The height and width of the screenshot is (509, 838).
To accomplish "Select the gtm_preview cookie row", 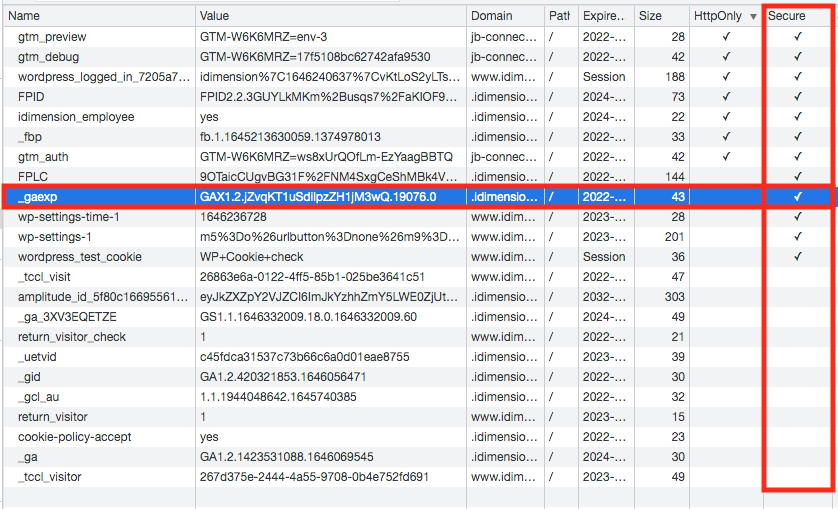I will [417, 37].
